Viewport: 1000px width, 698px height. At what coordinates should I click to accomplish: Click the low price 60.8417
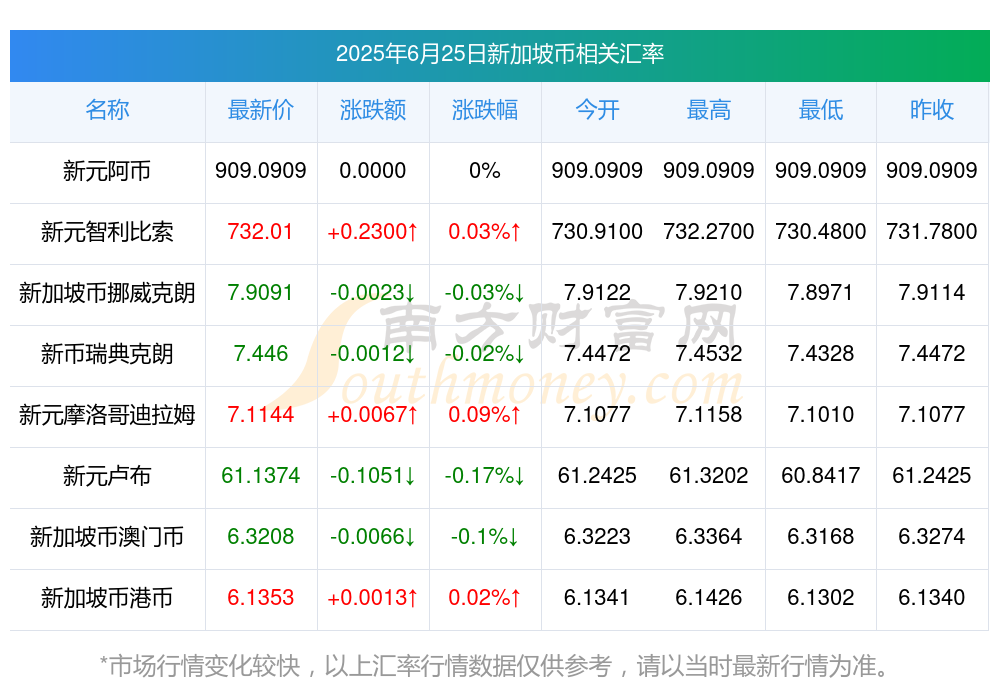point(821,476)
